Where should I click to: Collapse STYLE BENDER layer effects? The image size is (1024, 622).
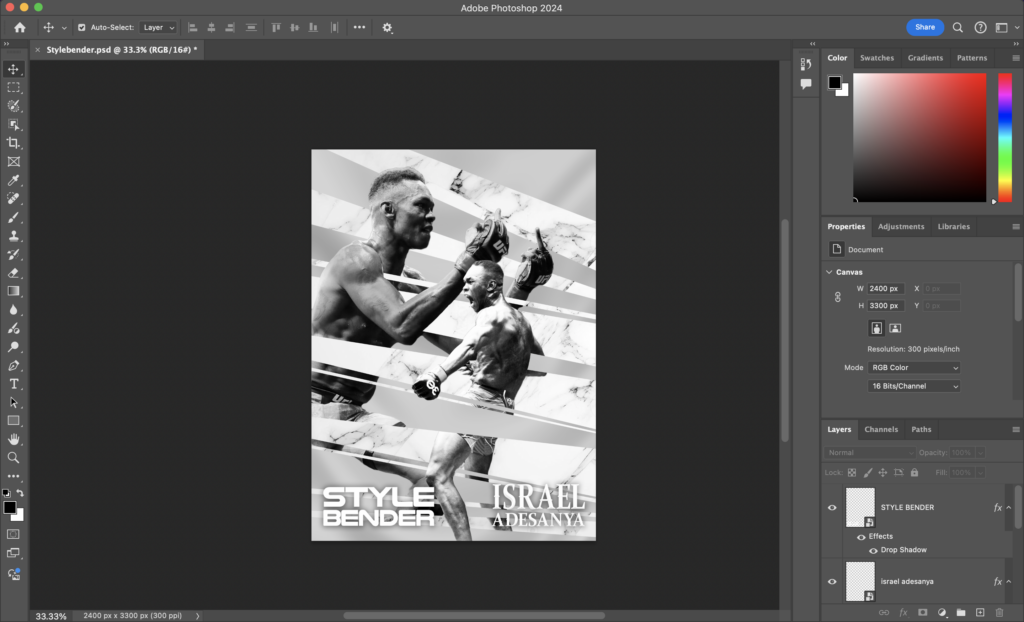click(1008, 508)
